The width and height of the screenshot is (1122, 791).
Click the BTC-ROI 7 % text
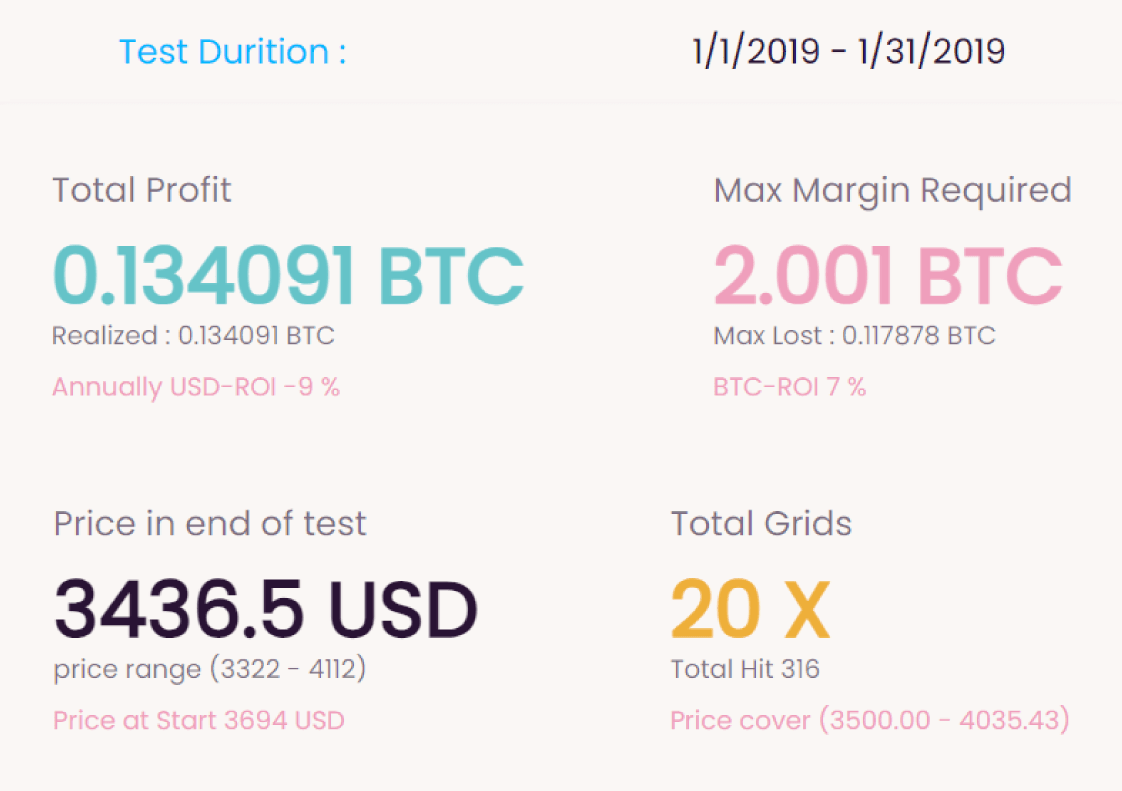pos(790,387)
